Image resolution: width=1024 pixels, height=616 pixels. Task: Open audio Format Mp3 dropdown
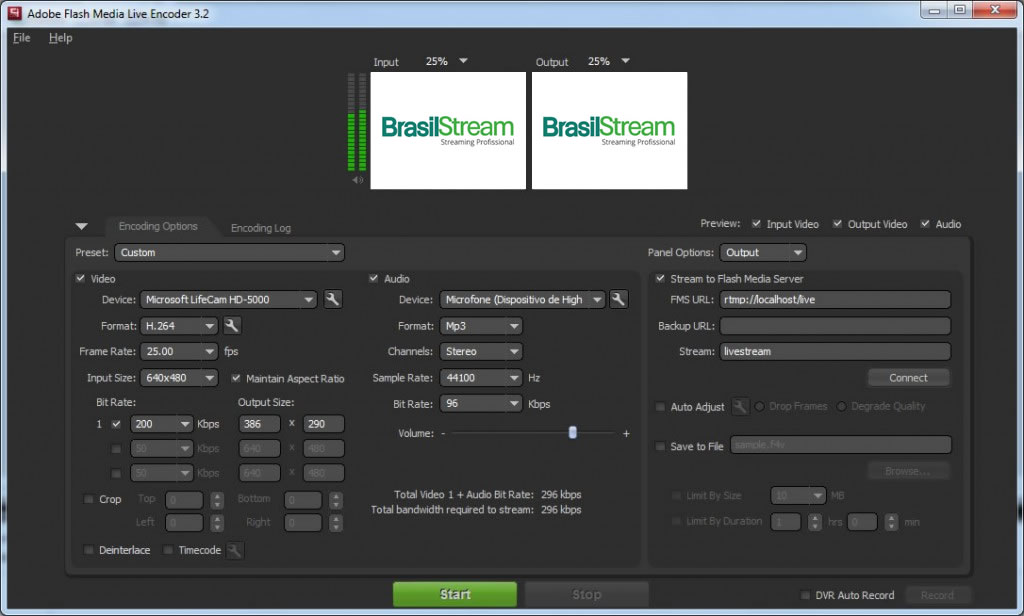pyautogui.click(x=481, y=325)
